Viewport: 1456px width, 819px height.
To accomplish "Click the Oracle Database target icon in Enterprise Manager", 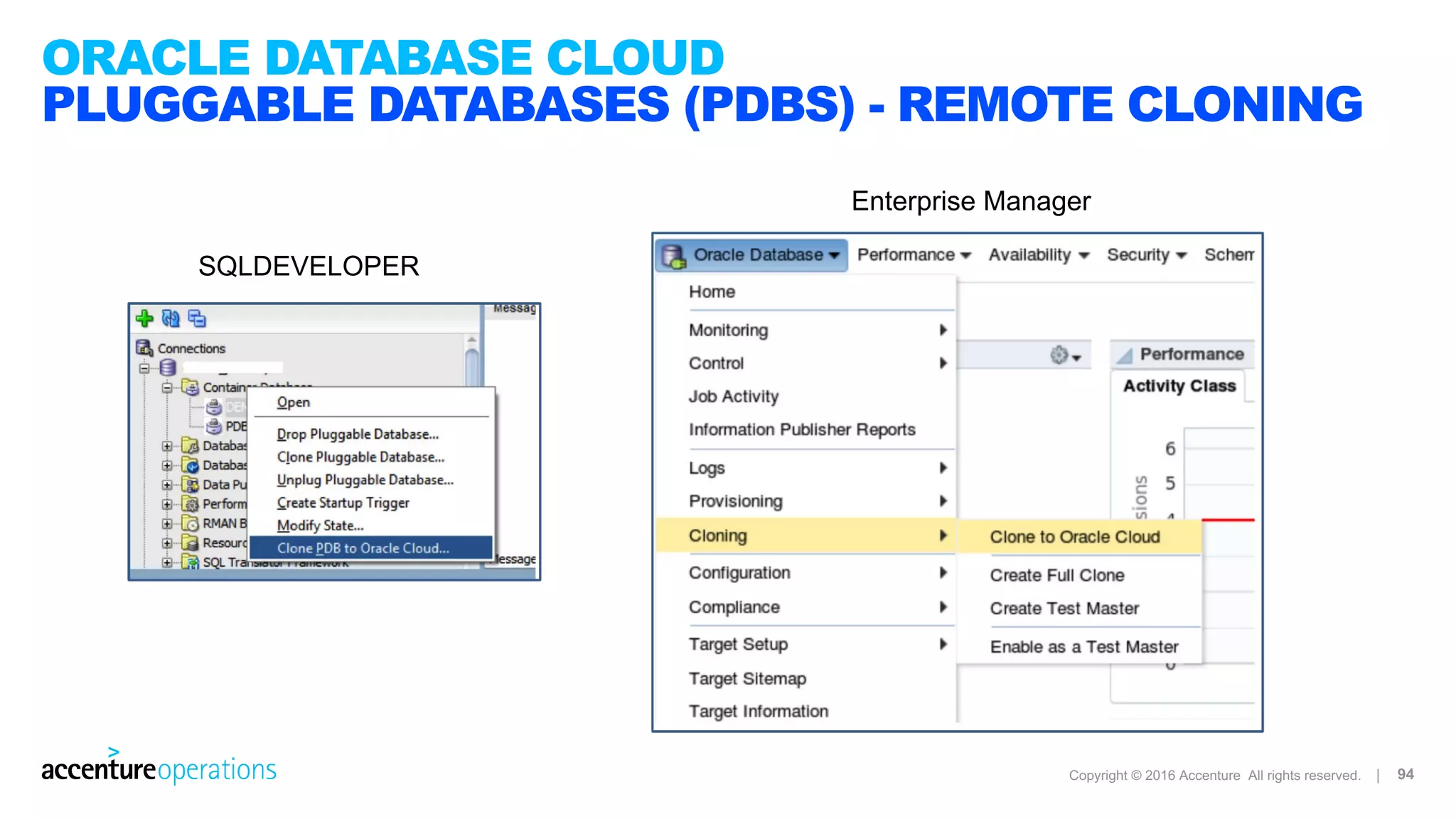I will click(x=673, y=255).
